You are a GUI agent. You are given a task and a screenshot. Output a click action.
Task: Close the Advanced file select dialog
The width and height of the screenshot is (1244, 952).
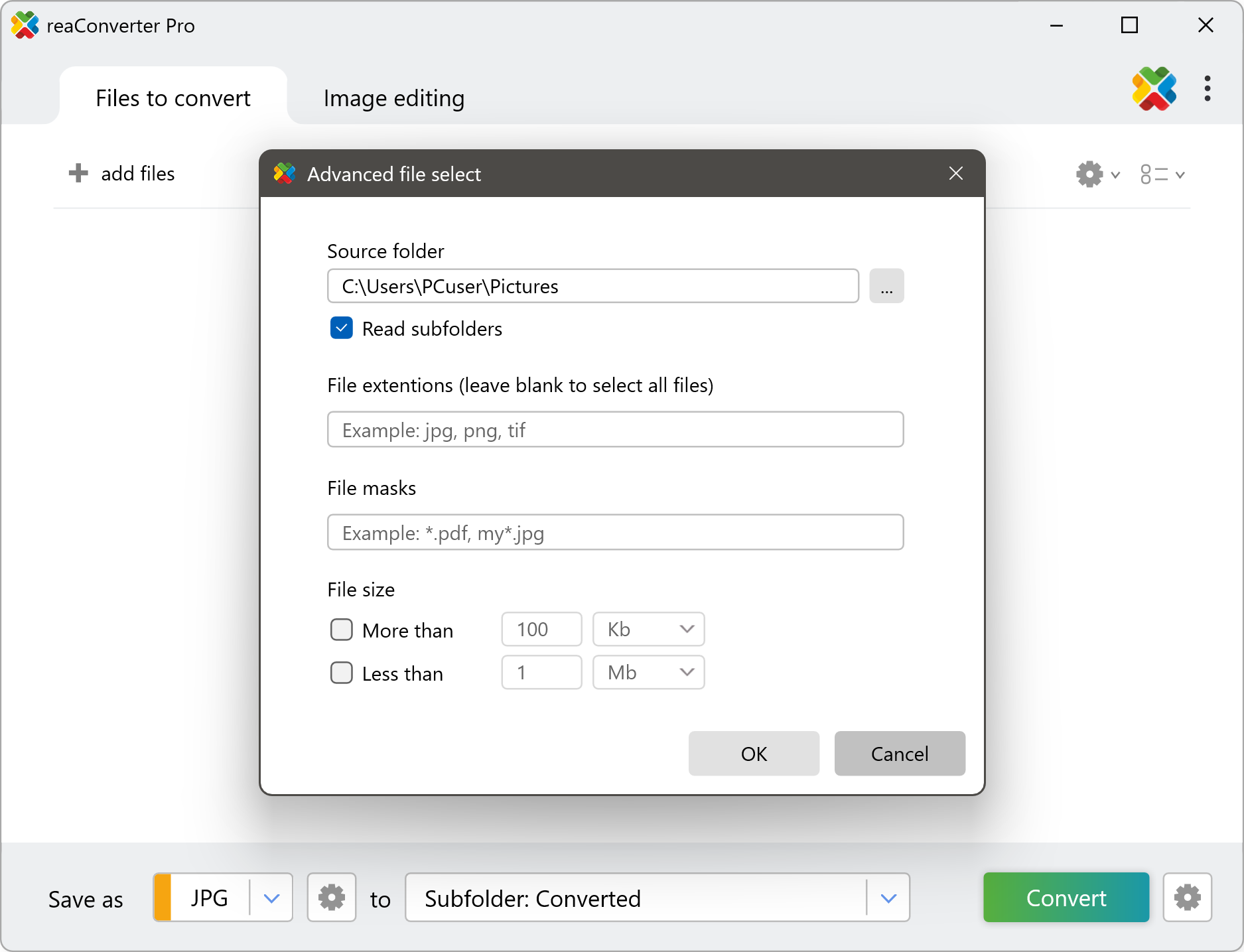tap(955, 174)
